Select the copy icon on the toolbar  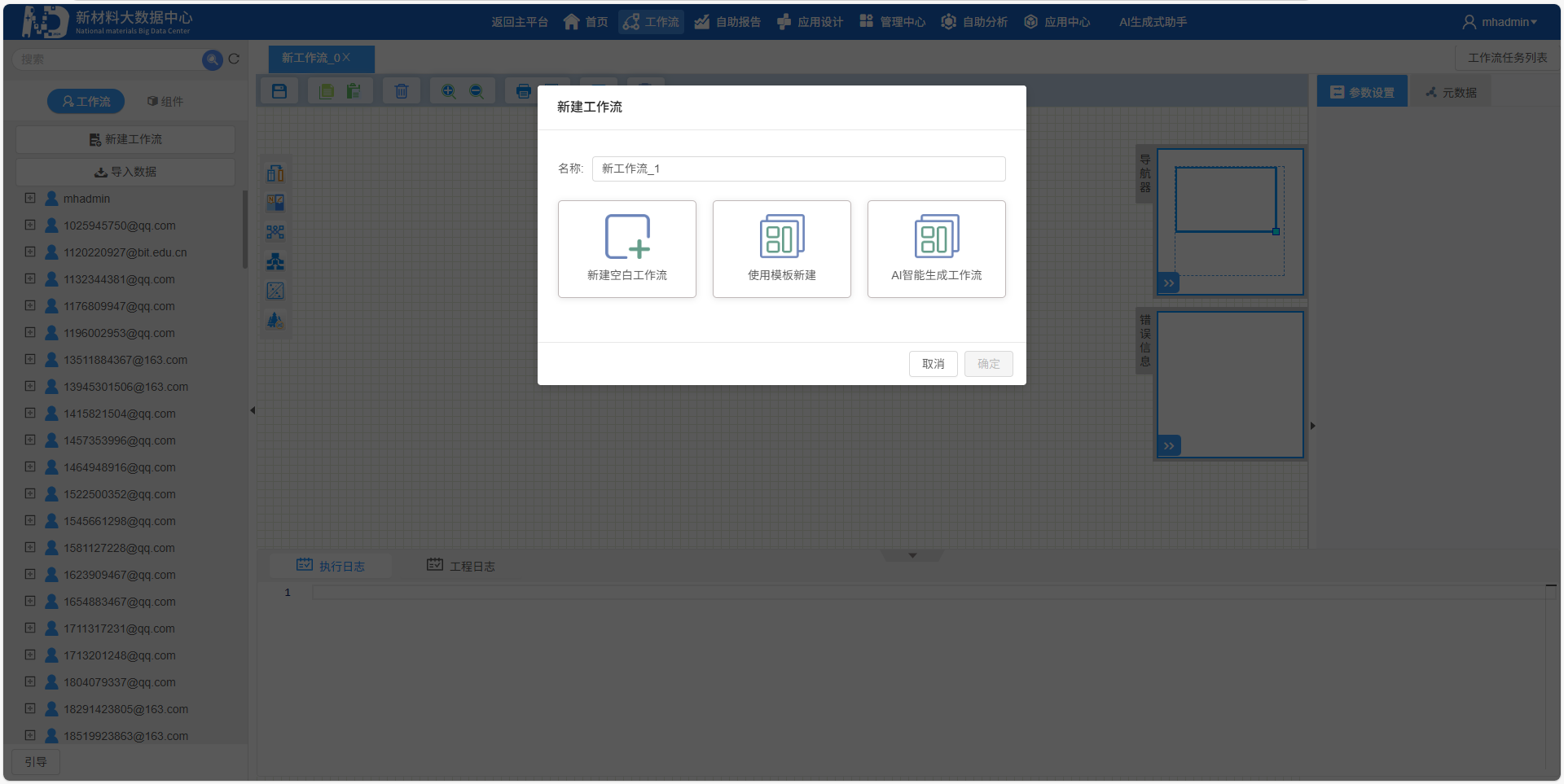point(326,90)
